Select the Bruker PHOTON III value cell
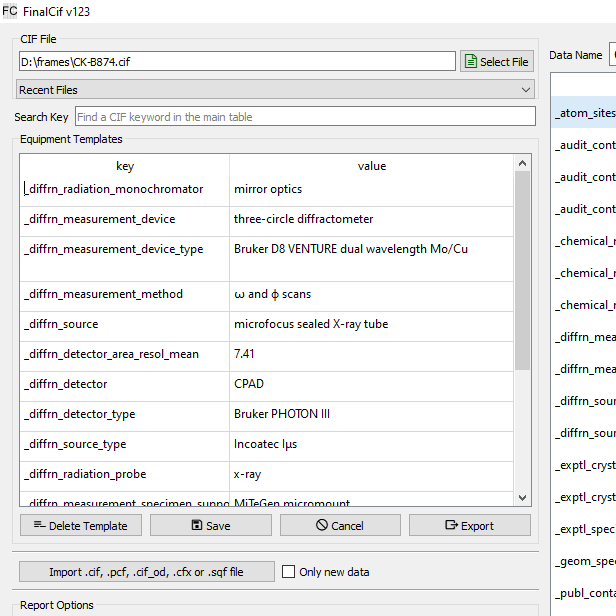This screenshot has height=616, width=616. 371,414
